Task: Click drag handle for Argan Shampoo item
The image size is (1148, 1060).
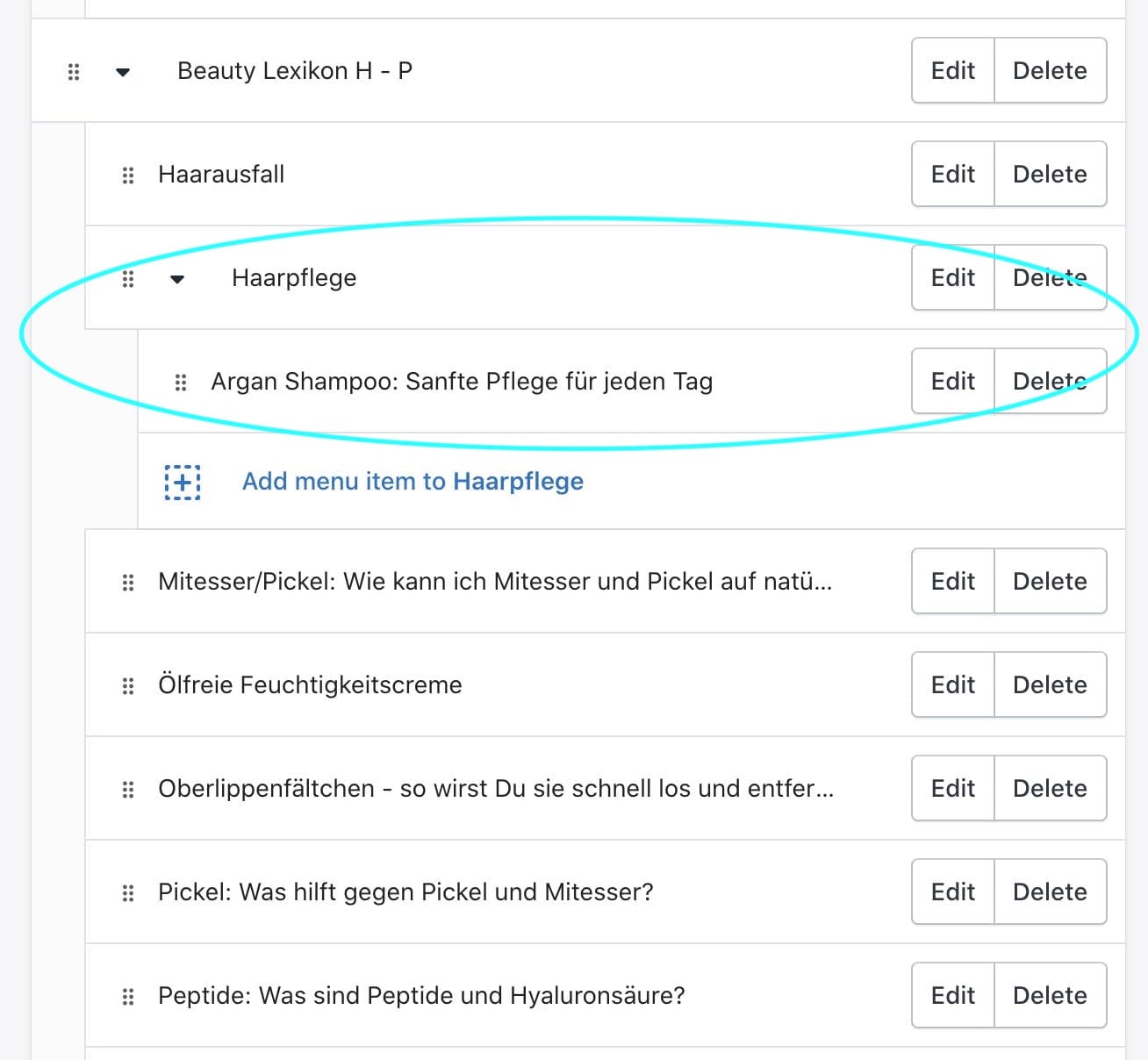Action: (181, 382)
